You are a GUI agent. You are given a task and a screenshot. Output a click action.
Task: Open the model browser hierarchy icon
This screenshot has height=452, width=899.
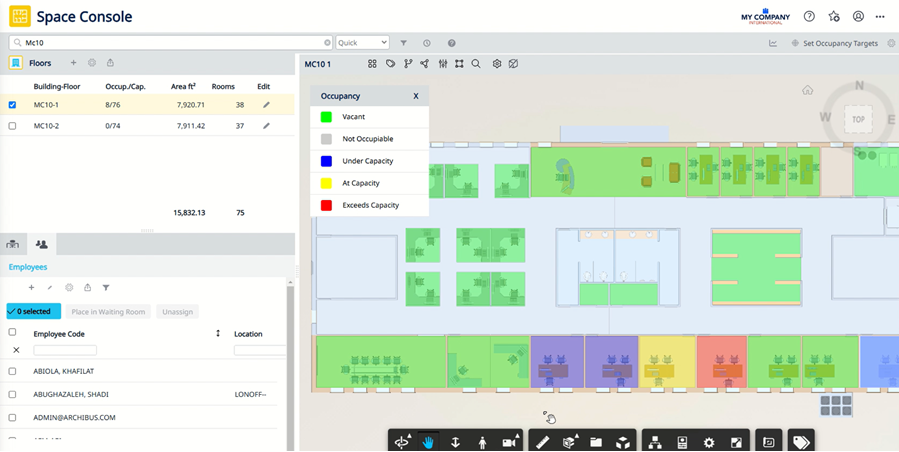pyautogui.click(x=655, y=442)
